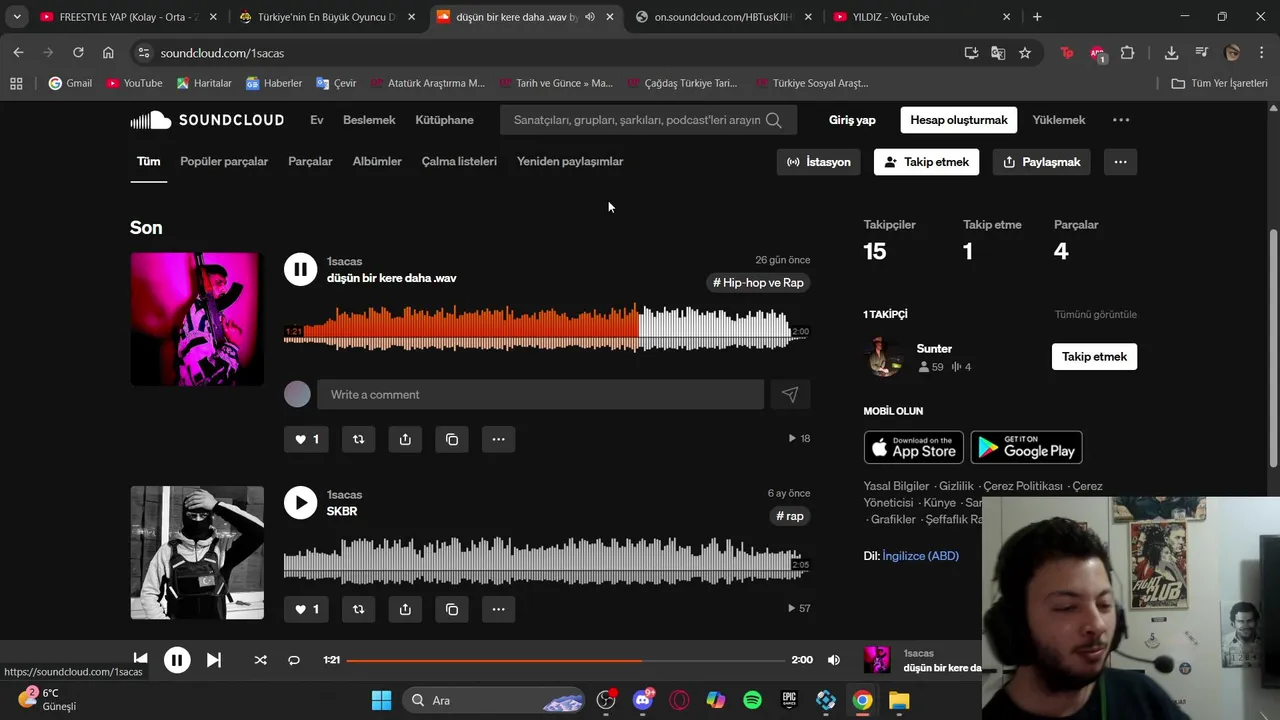This screenshot has height=720, width=1280.
Task: Go to the Ev navigation item
Action: [317, 120]
